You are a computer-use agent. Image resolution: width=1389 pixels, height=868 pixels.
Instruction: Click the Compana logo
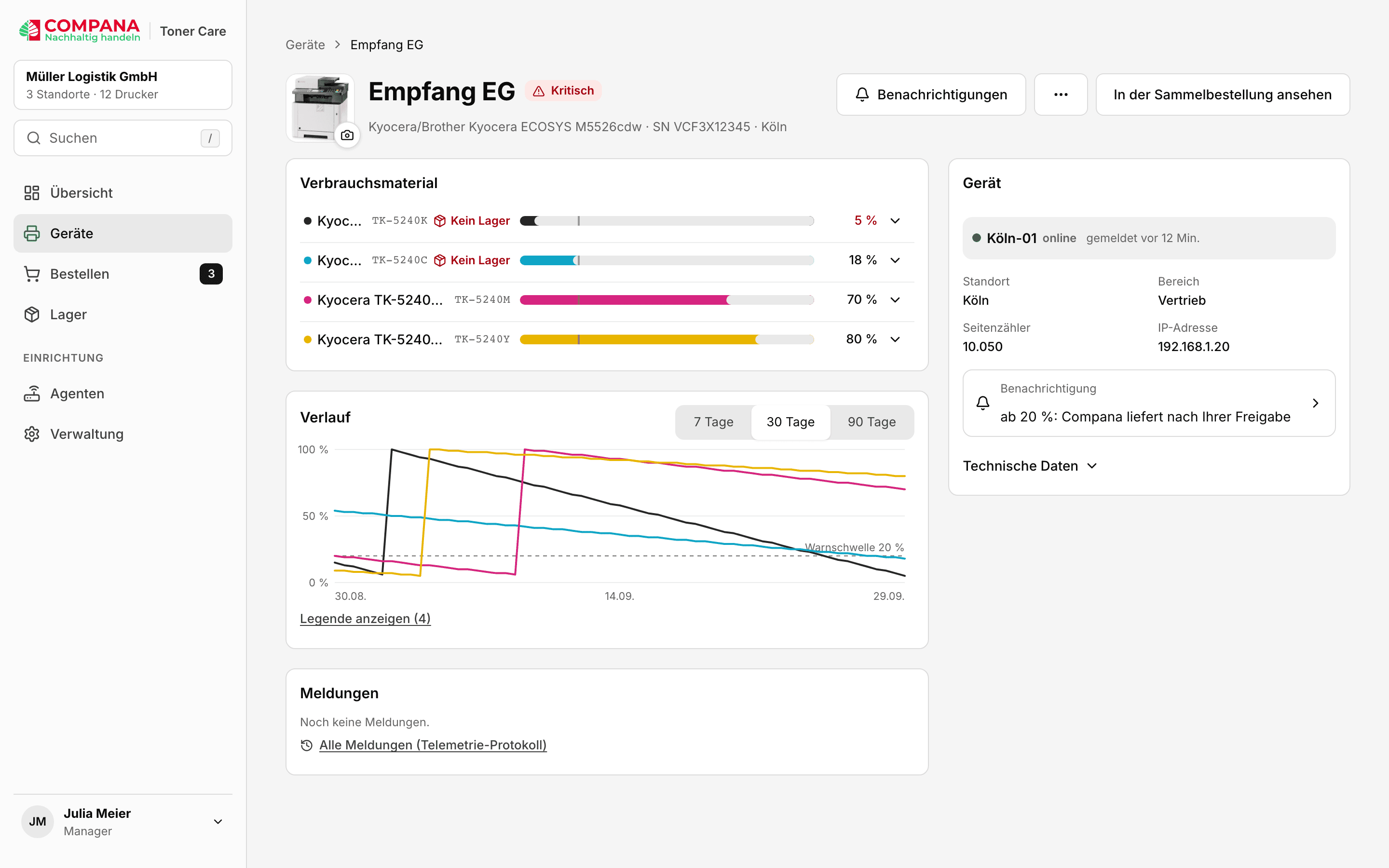80,30
